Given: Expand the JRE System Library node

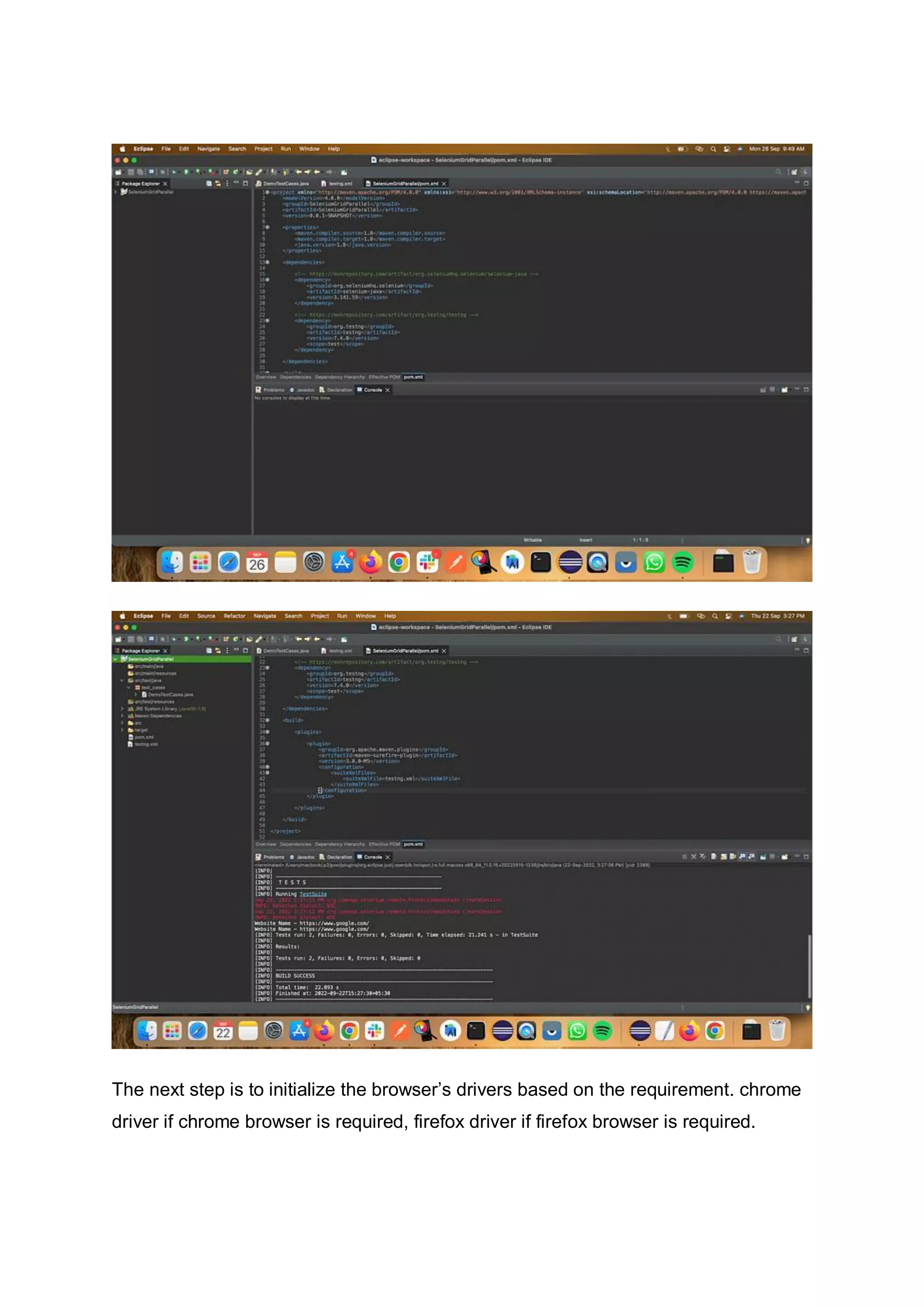Looking at the screenshot, I should tap(122, 709).
